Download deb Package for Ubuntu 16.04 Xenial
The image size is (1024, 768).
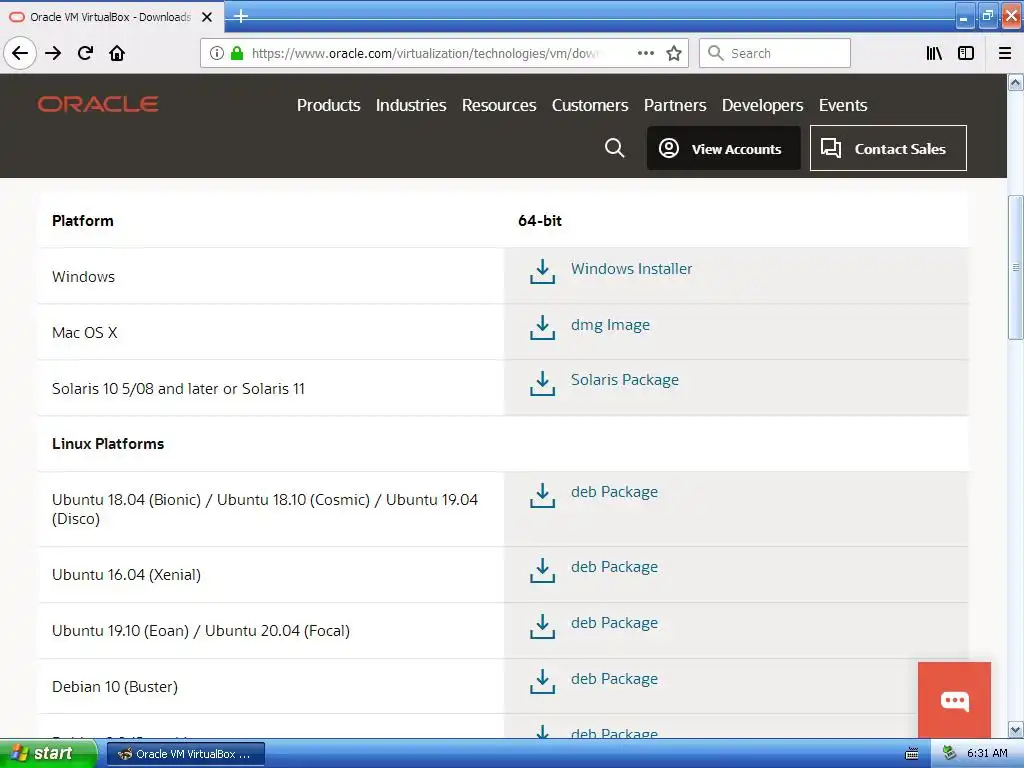[614, 567]
